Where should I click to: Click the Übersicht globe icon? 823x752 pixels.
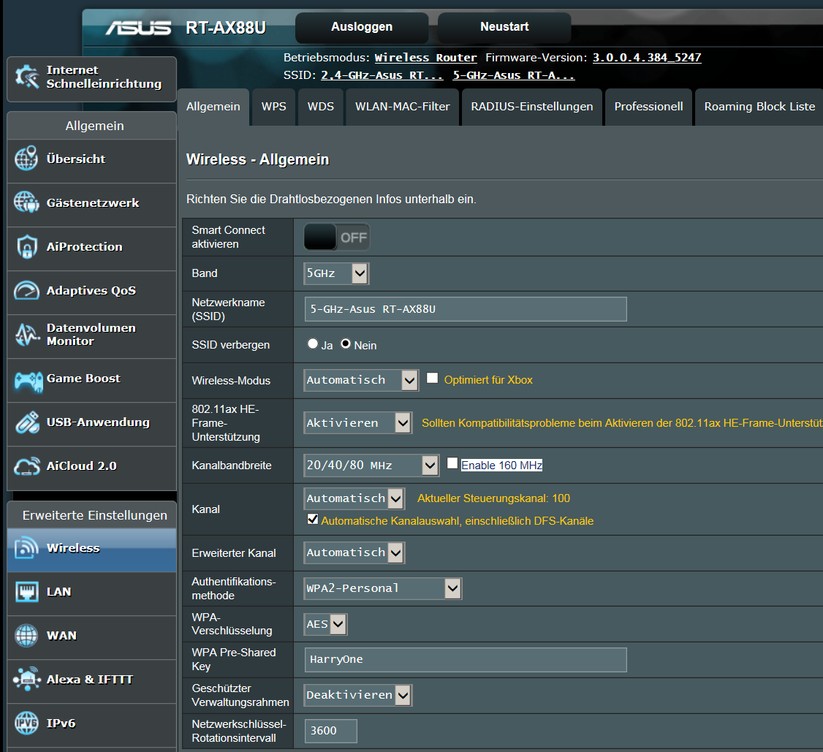pyautogui.click(x=27, y=159)
